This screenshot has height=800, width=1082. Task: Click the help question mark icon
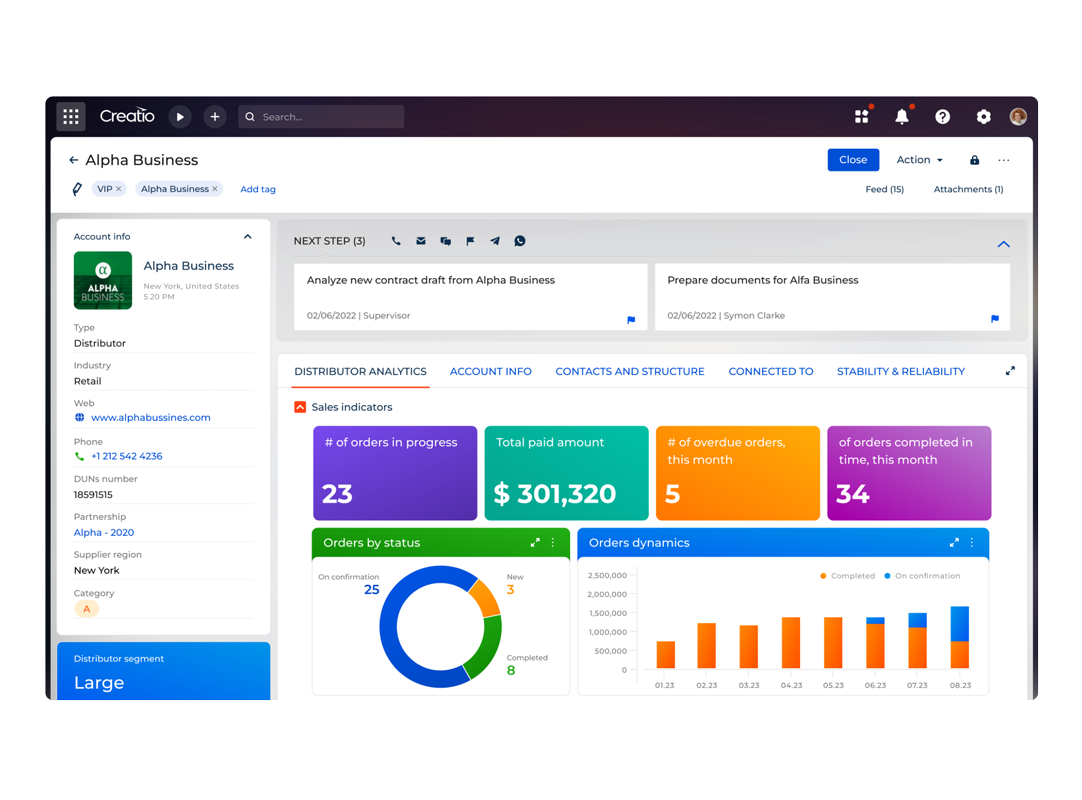(943, 116)
